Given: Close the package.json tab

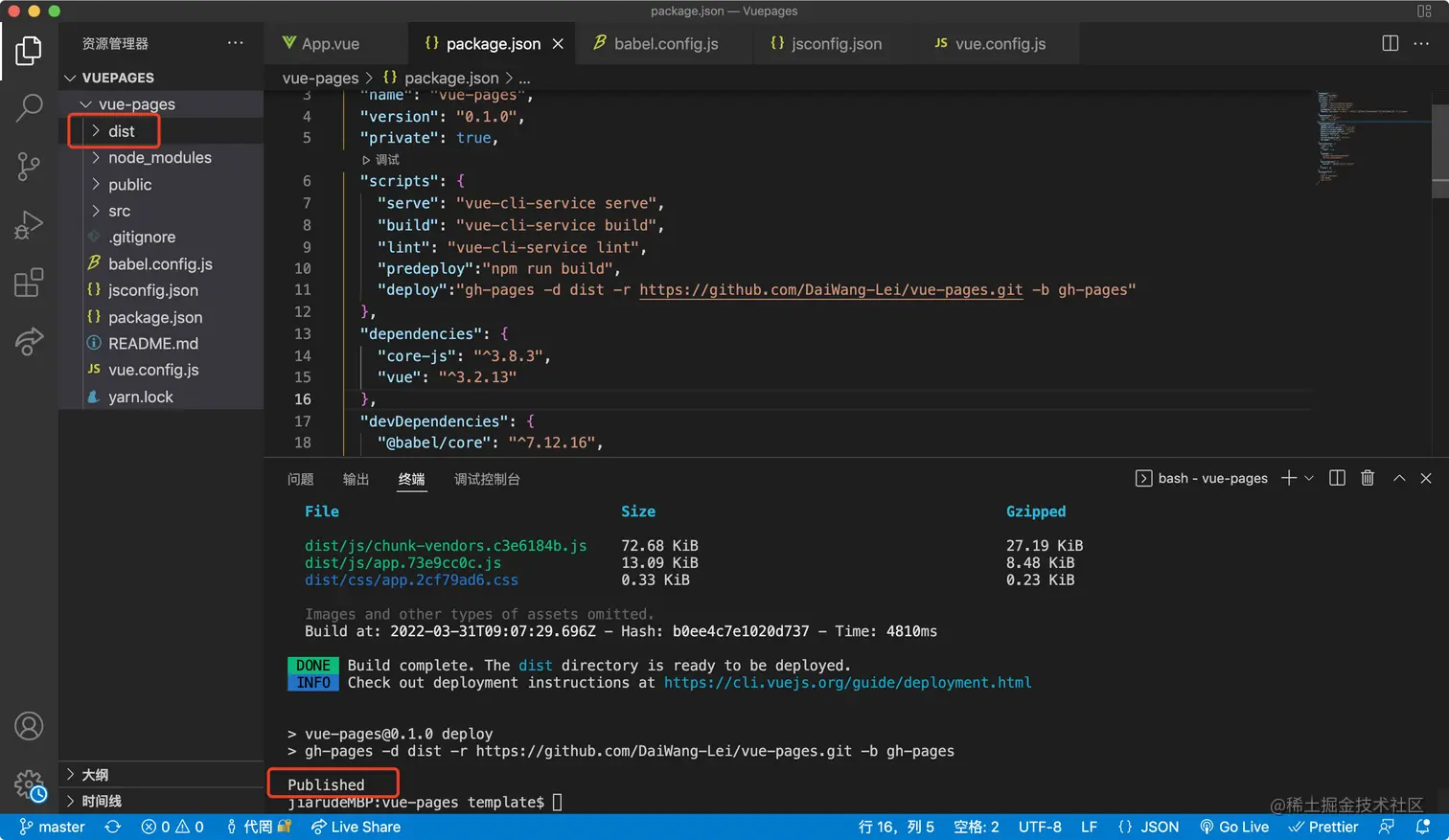Looking at the screenshot, I should click(x=558, y=44).
